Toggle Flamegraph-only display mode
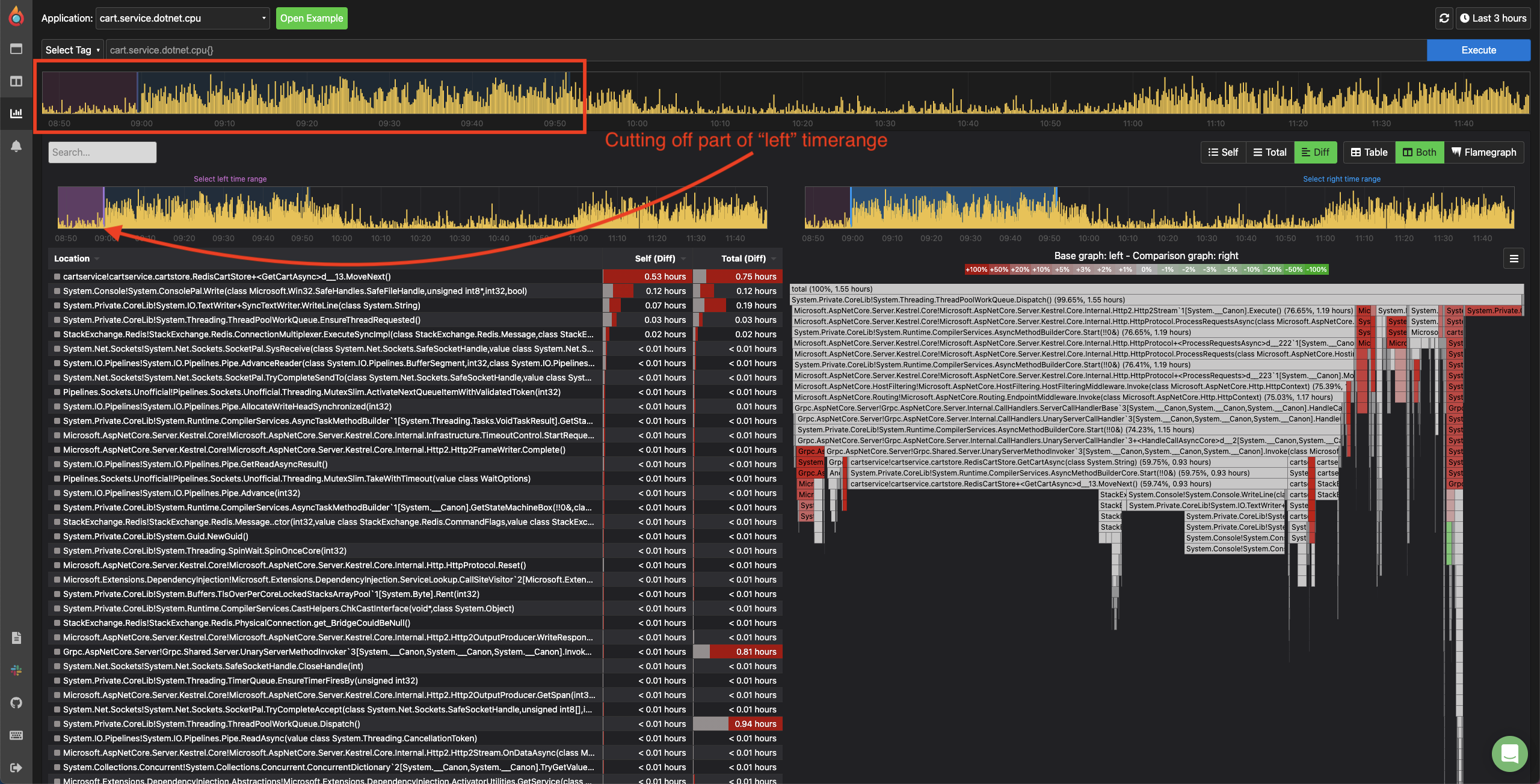Screen dimensions: 1540x784 1483,152
